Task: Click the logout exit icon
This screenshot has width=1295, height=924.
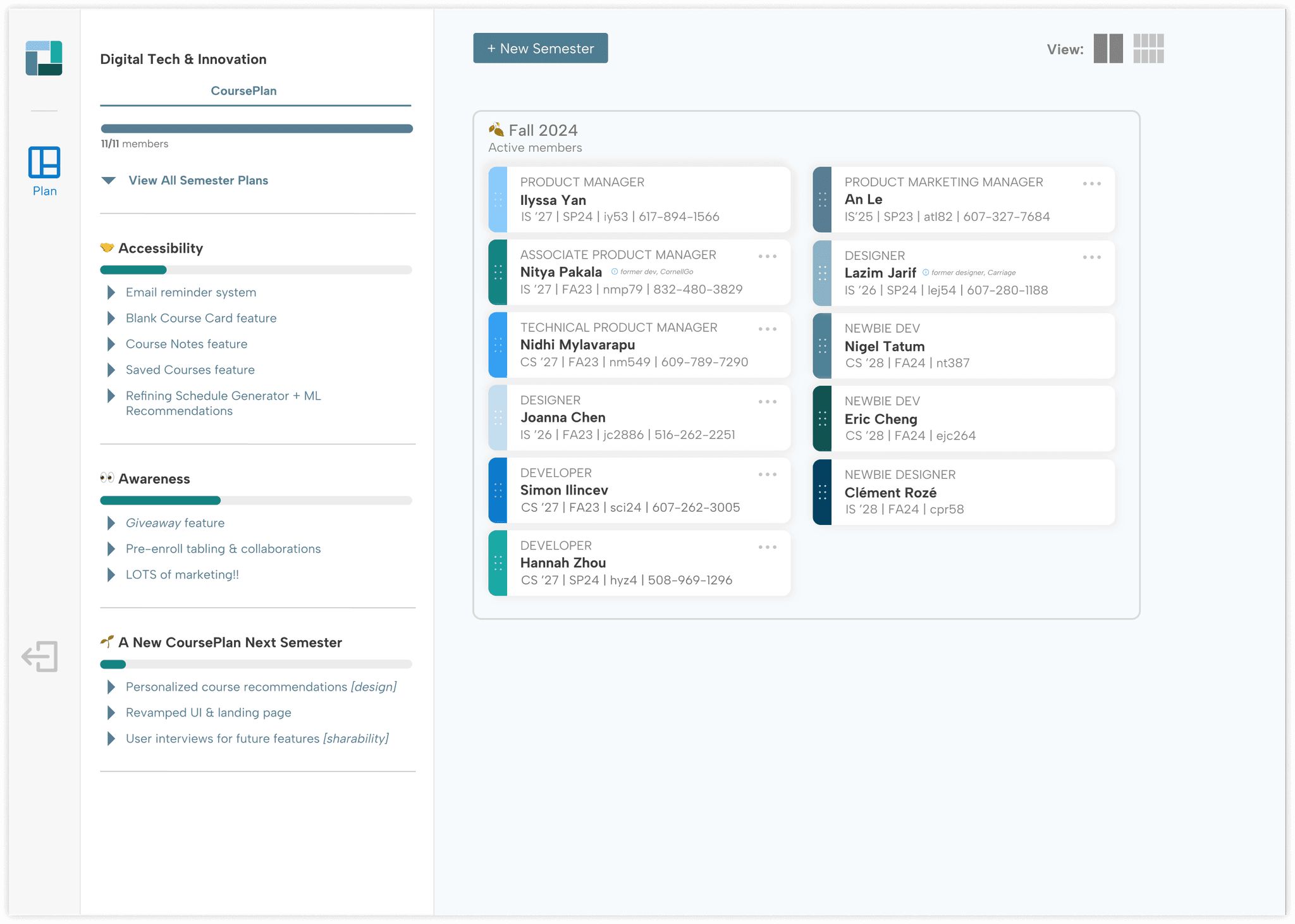Action: 40,656
